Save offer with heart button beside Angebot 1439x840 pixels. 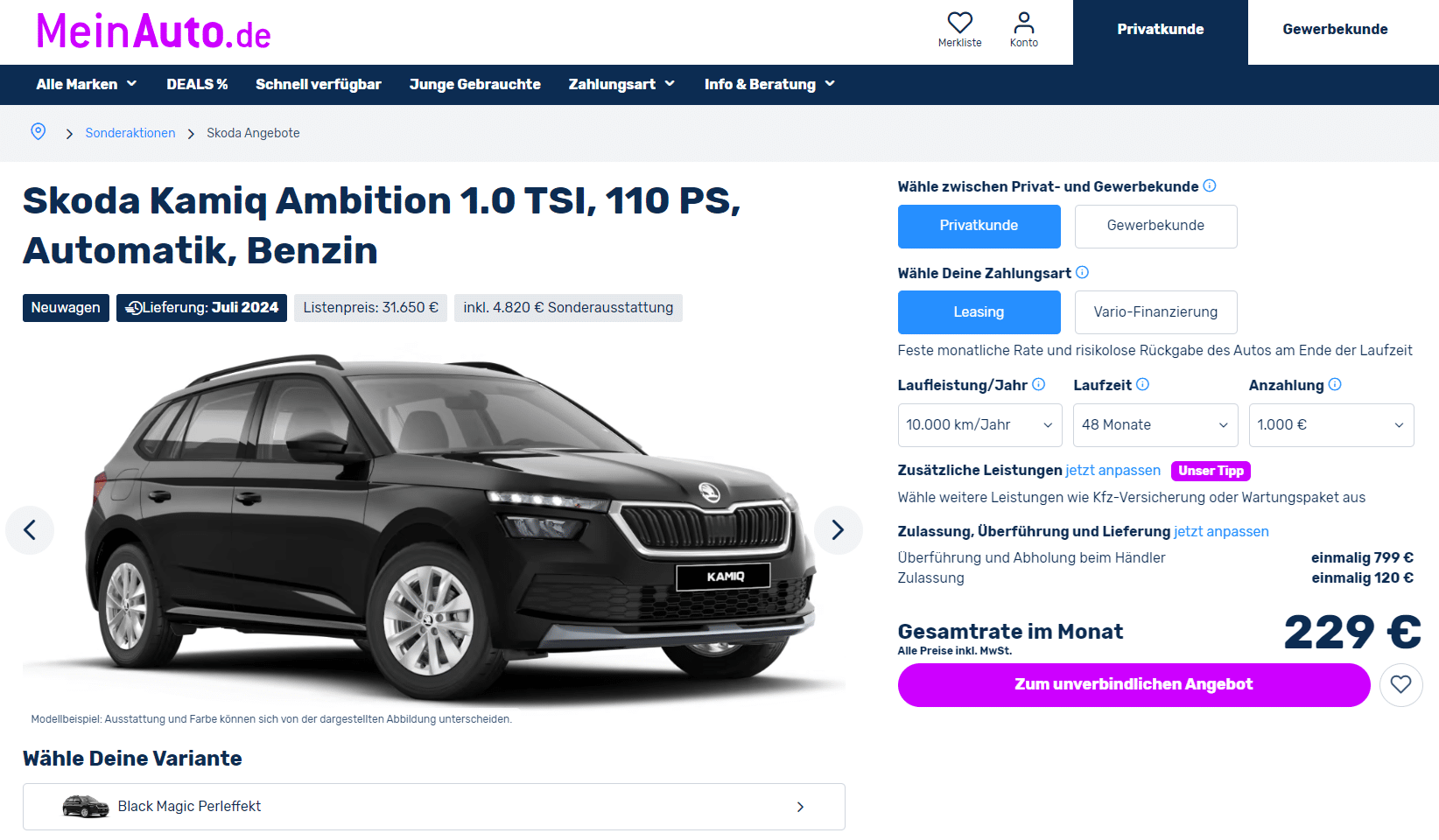1400,684
